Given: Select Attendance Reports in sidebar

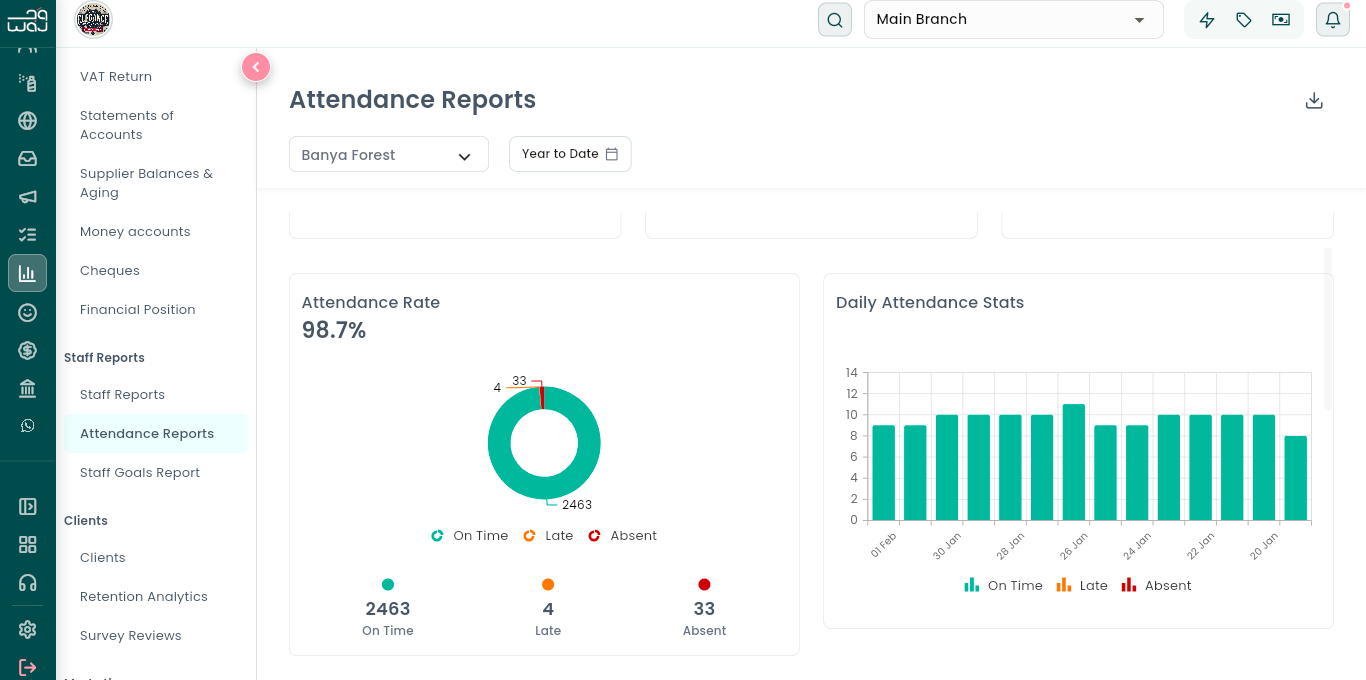Looking at the screenshot, I should (156, 434).
